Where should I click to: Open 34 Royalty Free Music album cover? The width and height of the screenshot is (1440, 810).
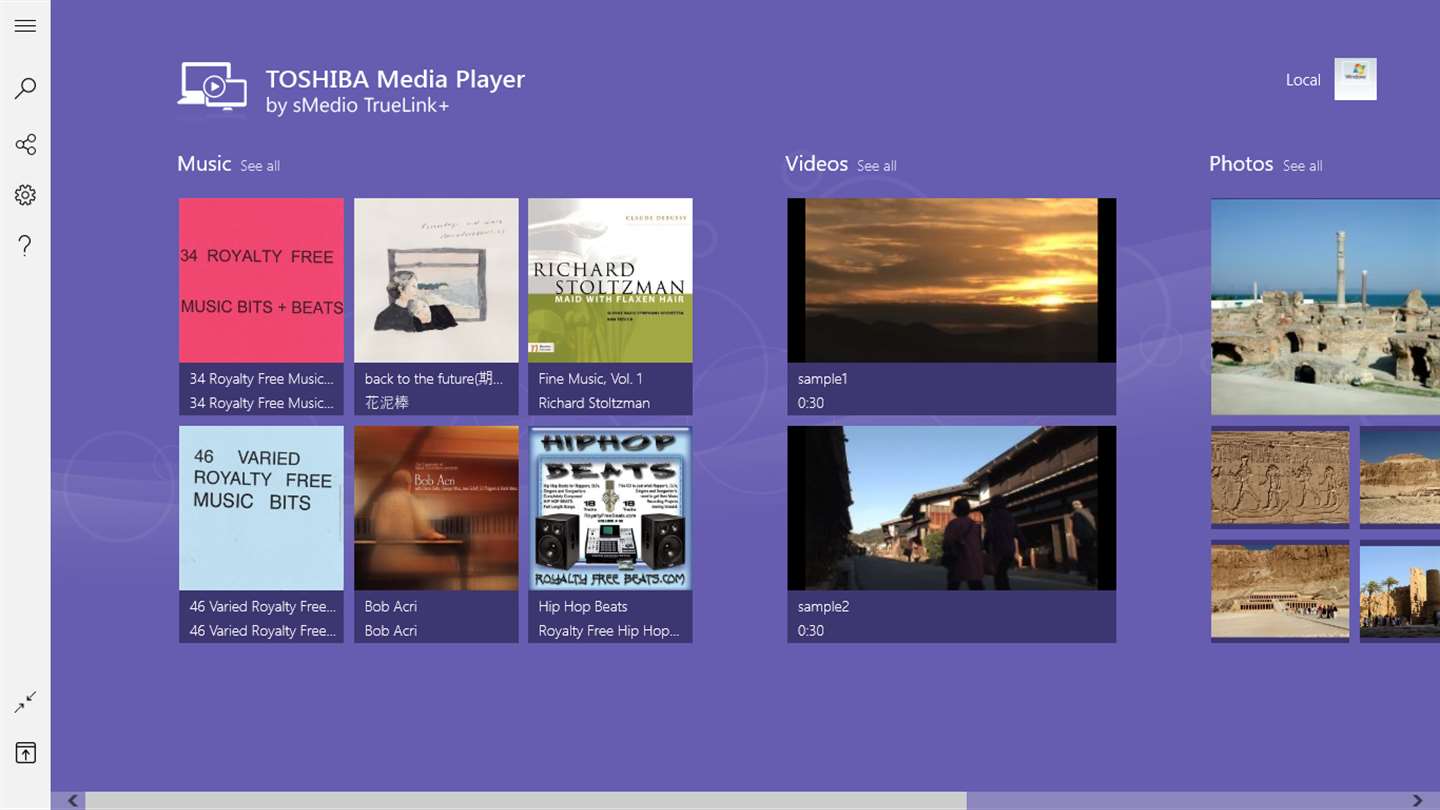pos(261,280)
